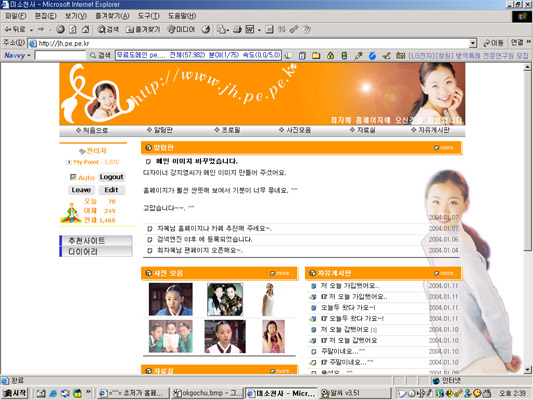The height and width of the screenshot is (400, 533).
Task: Open the Search (검색) pane in IE toolbar
Action: [x=108, y=30]
